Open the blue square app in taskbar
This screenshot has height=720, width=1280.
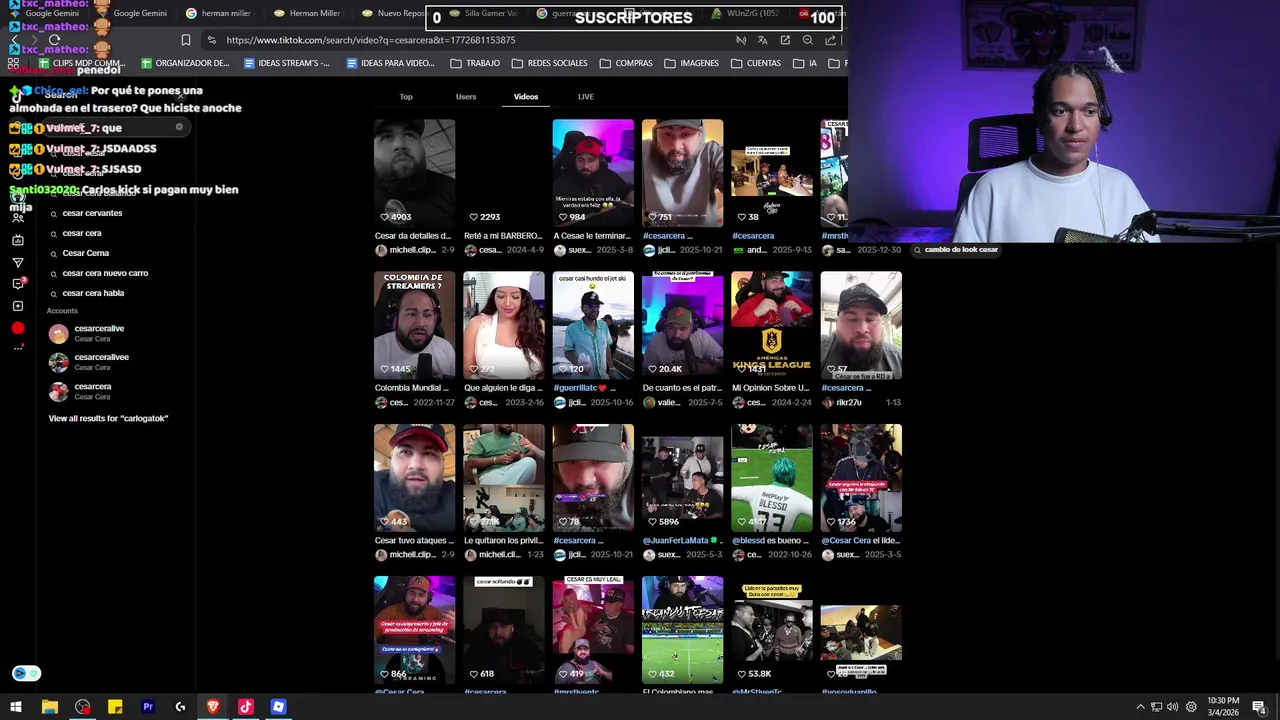coord(278,707)
